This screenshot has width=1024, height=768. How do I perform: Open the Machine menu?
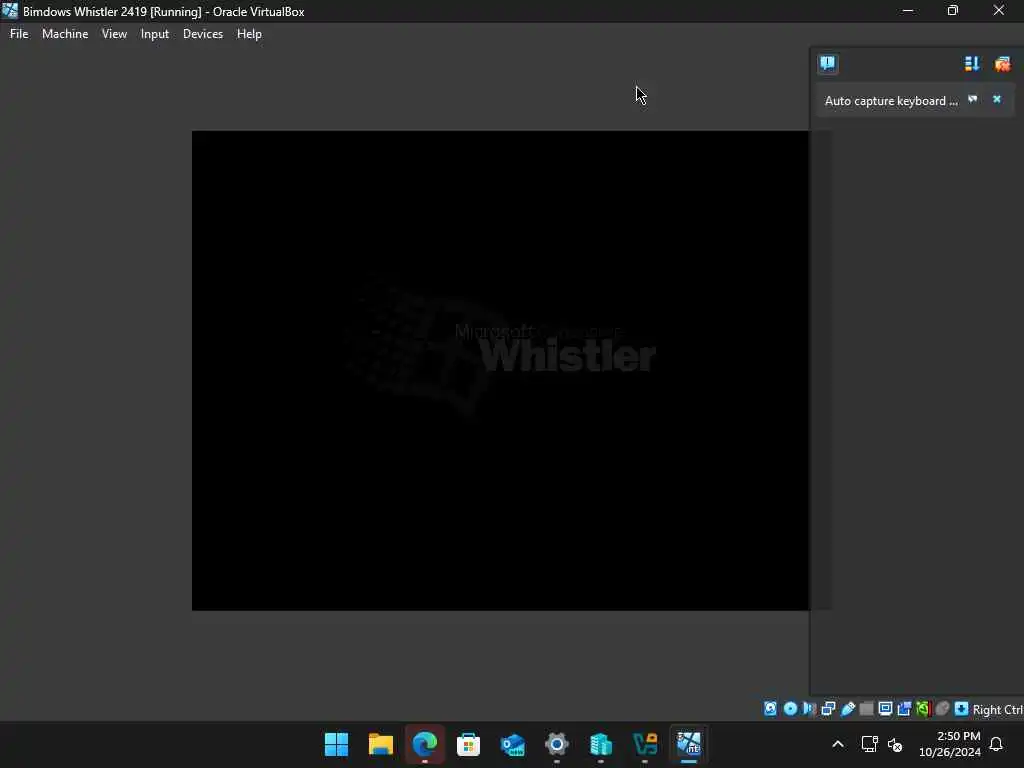pos(65,34)
